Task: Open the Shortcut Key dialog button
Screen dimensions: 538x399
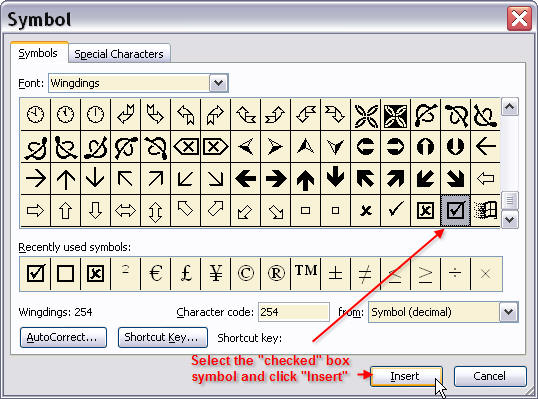Action: pos(163,337)
